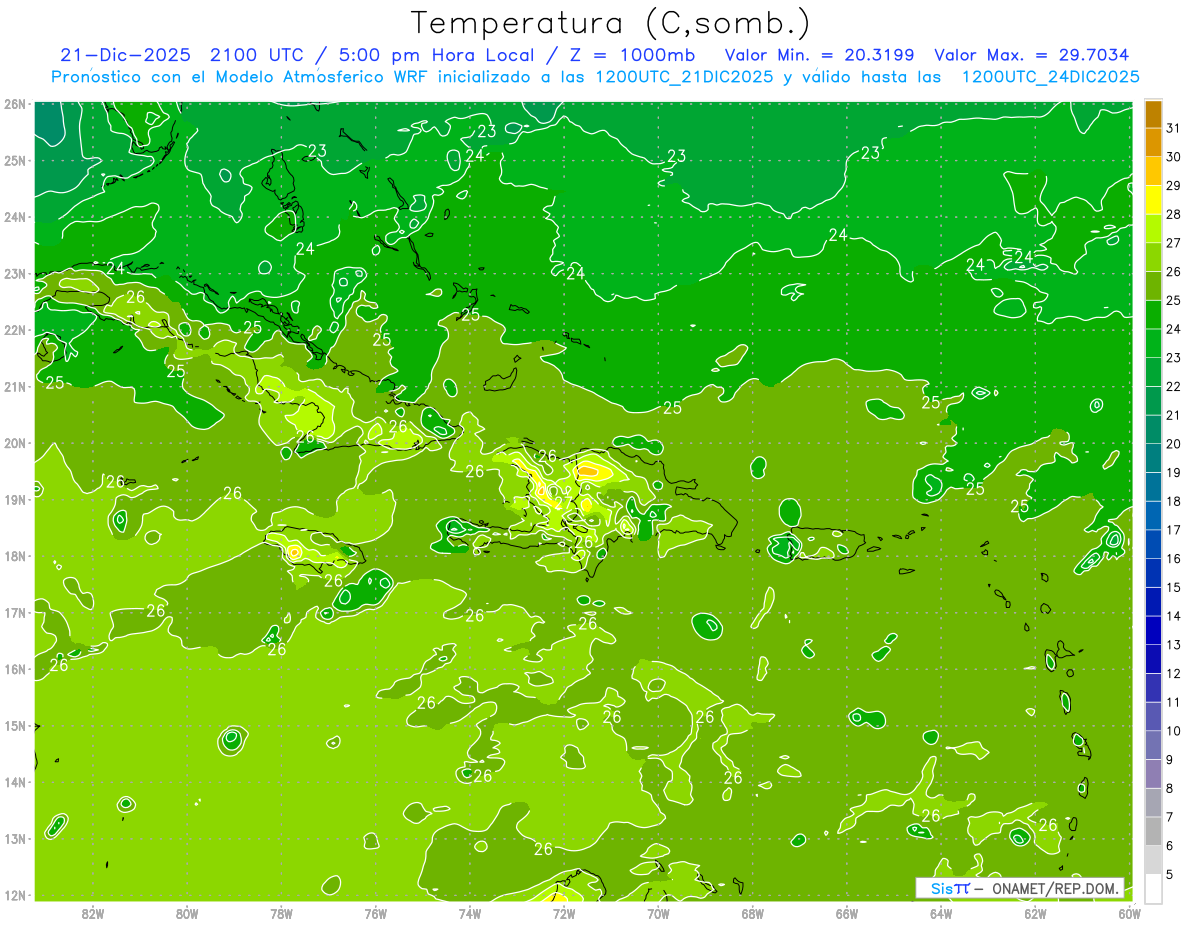Click the "64W" longitude axis label
1200x927 pixels.
coord(941,912)
